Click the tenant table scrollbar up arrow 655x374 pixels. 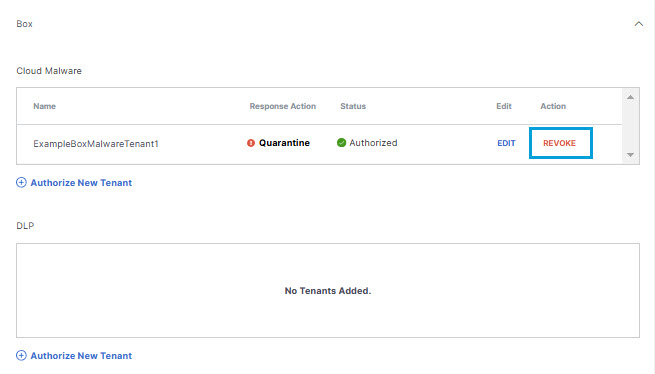coord(630,97)
